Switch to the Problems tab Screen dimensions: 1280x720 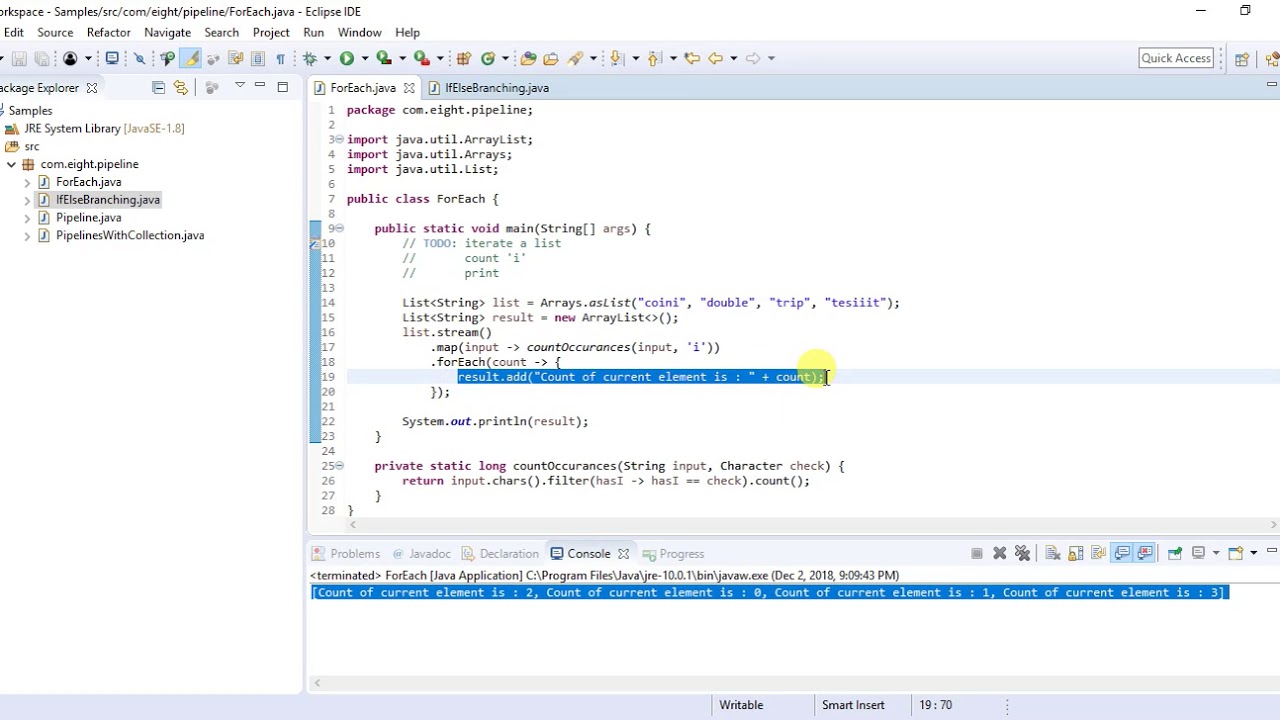coord(345,554)
